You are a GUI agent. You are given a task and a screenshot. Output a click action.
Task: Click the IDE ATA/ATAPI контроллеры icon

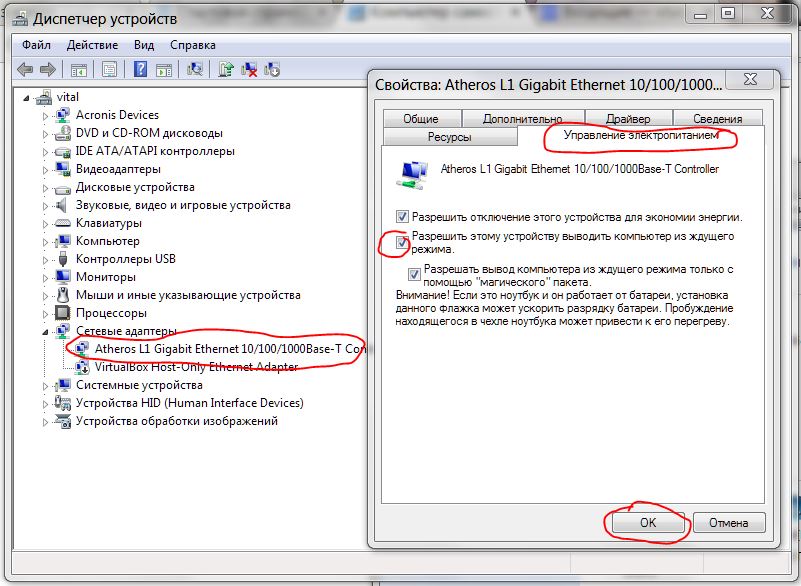[62, 151]
